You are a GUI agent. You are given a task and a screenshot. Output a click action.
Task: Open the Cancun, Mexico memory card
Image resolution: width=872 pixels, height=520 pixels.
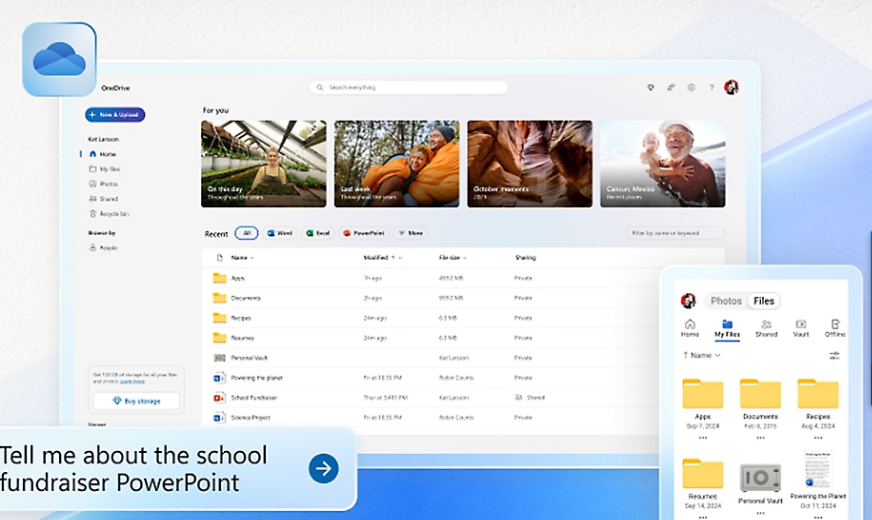pyautogui.click(x=662, y=164)
